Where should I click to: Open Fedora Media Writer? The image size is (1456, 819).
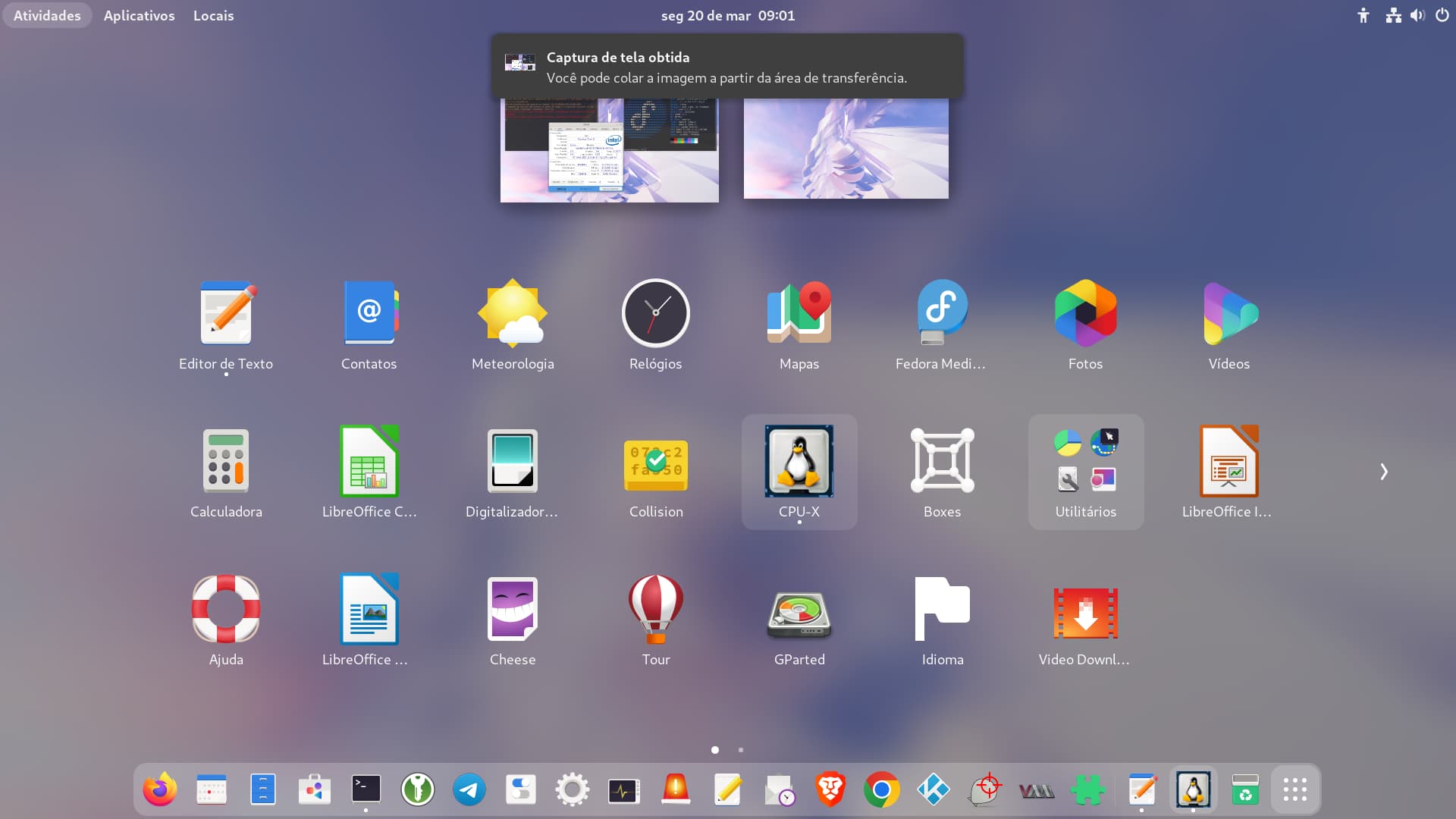tap(943, 325)
